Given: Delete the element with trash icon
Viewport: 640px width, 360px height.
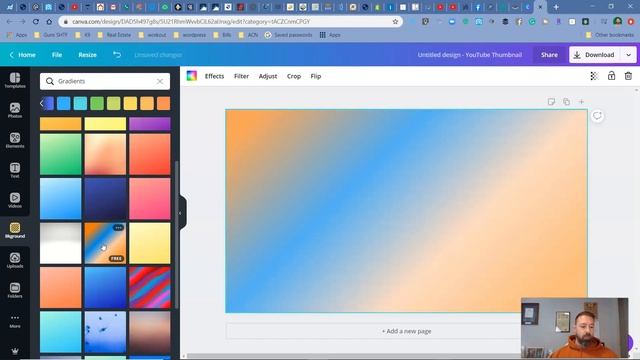Looking at the screenshot, I should pos(628,76).
